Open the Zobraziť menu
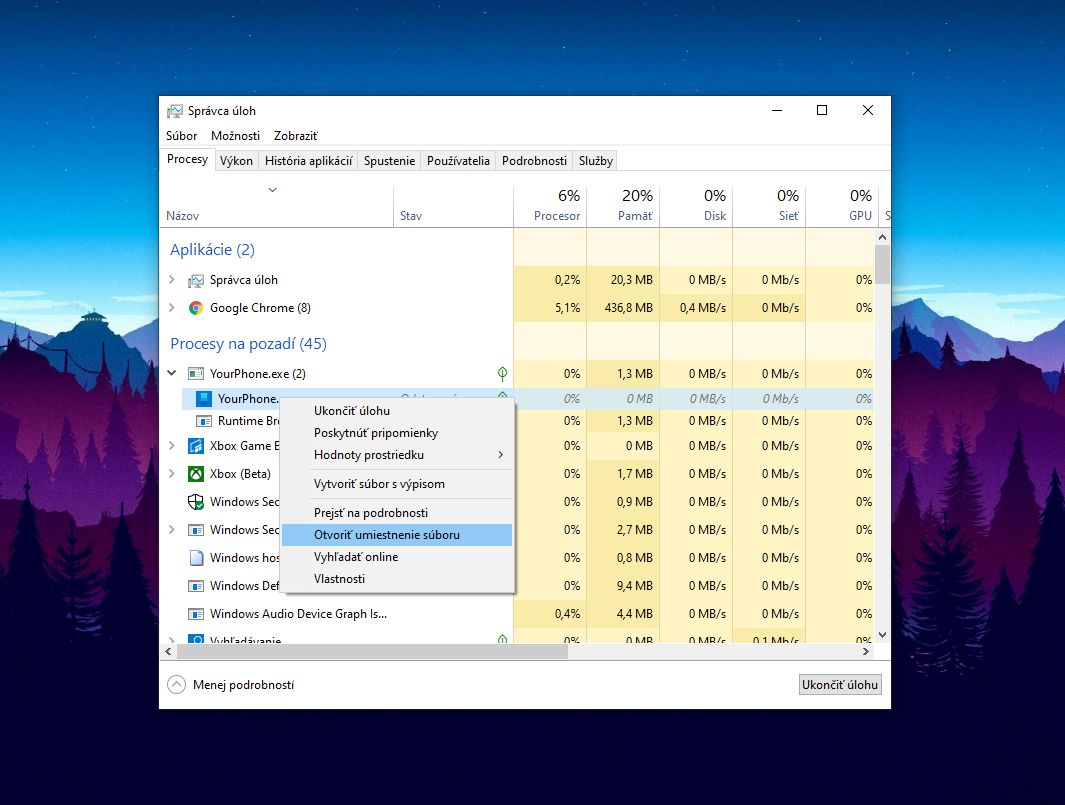Screen dimensions: 1065x805 [x=295, y=136]
